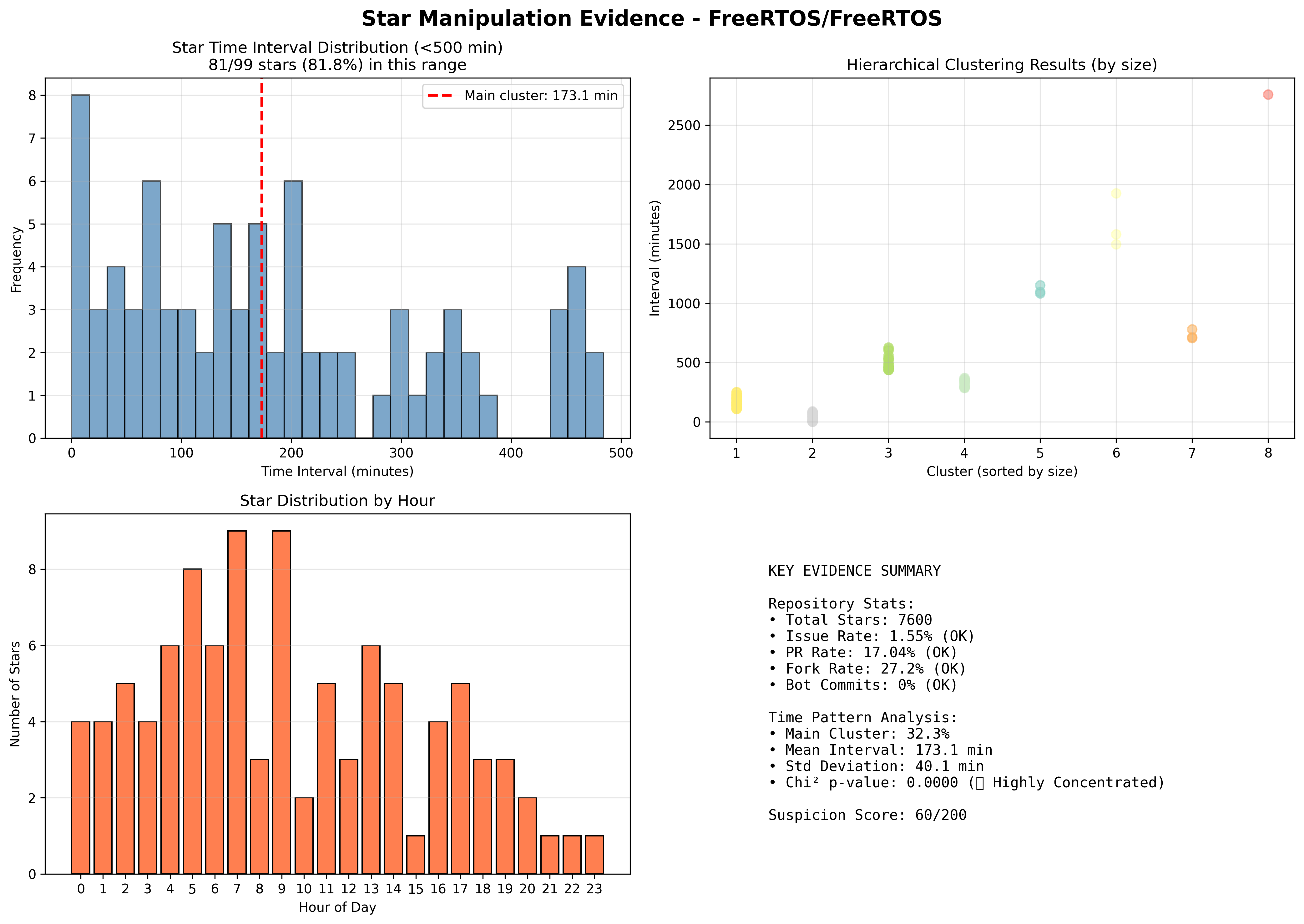1304x924 pixels.
Task: Click the 'Star Time Interval Distribution (<500 min)' heading
Action: click(337, 48)
